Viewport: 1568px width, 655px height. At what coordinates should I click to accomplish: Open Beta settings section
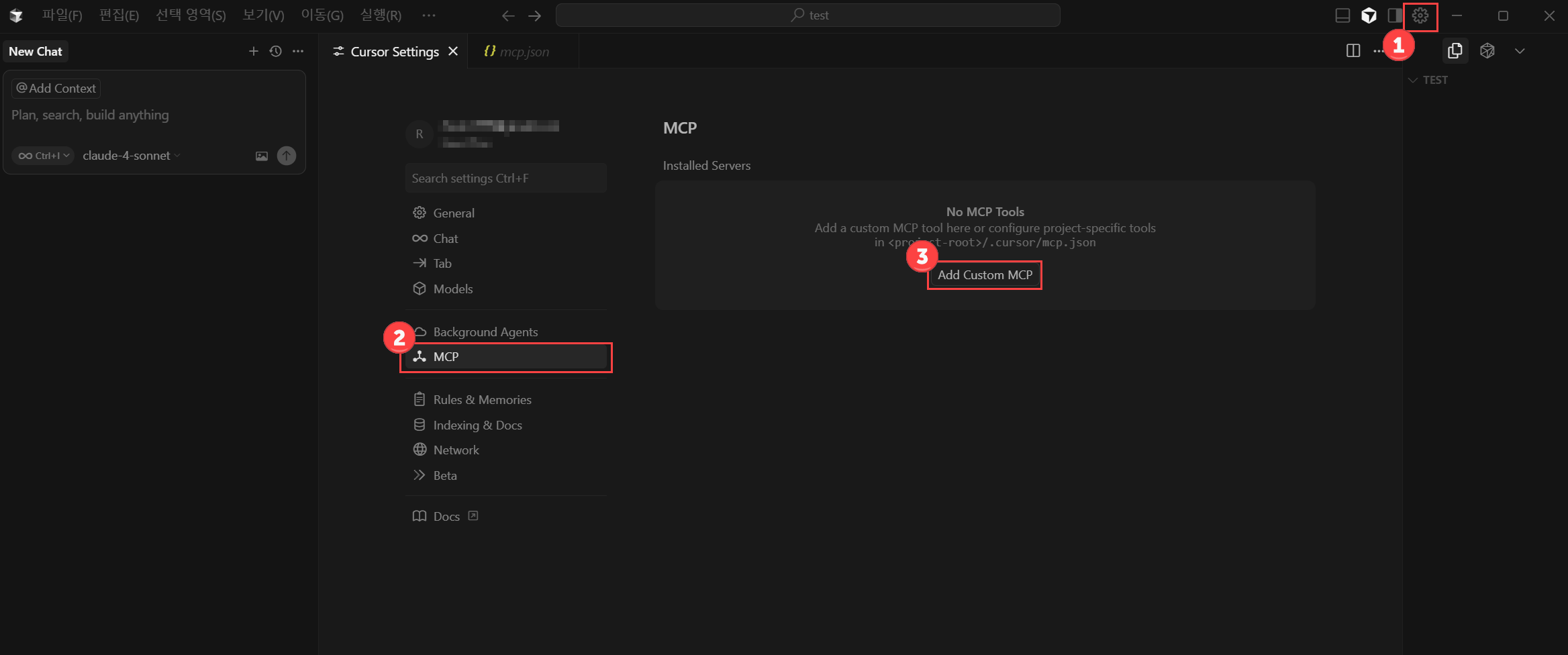(x=506, y=475)
